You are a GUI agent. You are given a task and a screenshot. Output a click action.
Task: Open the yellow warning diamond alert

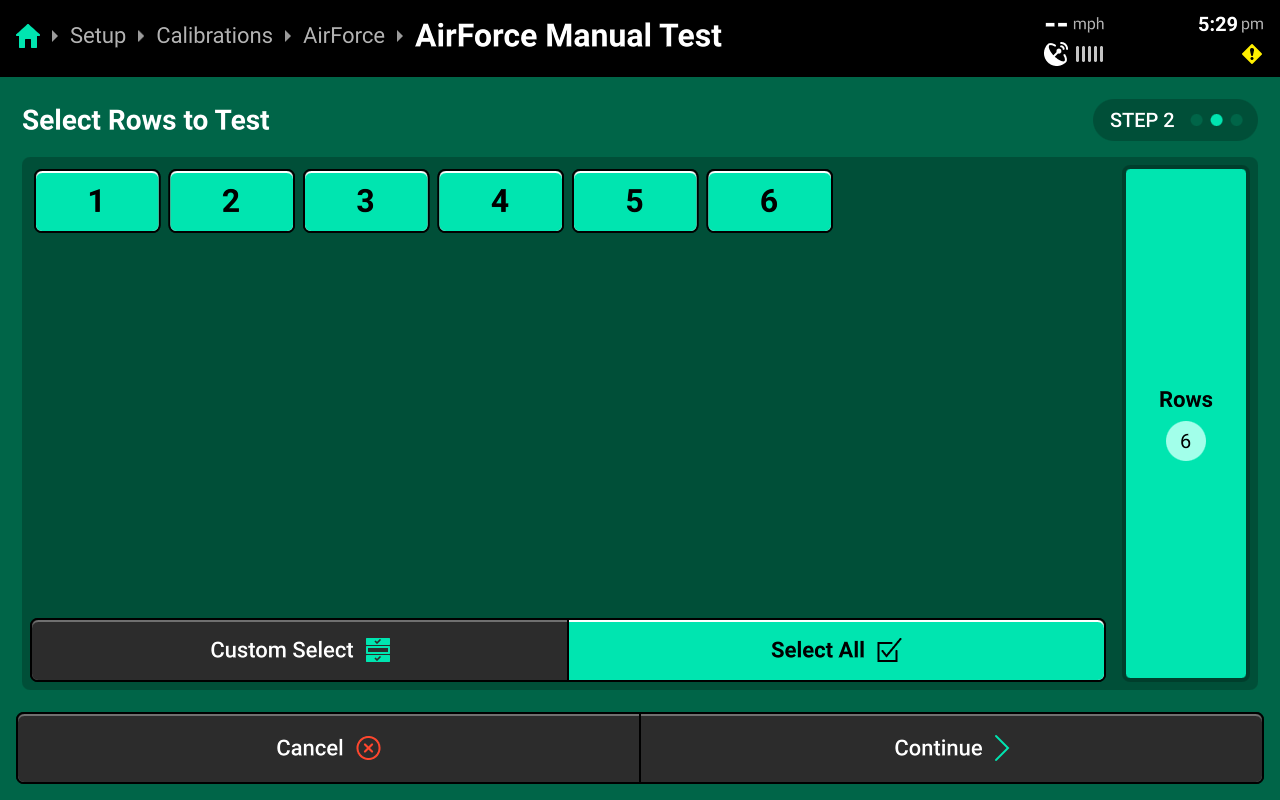(x=1251, y=54)
